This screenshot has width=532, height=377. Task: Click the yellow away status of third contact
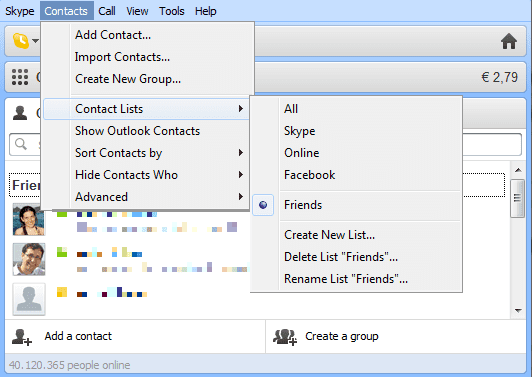coord(62,292)
